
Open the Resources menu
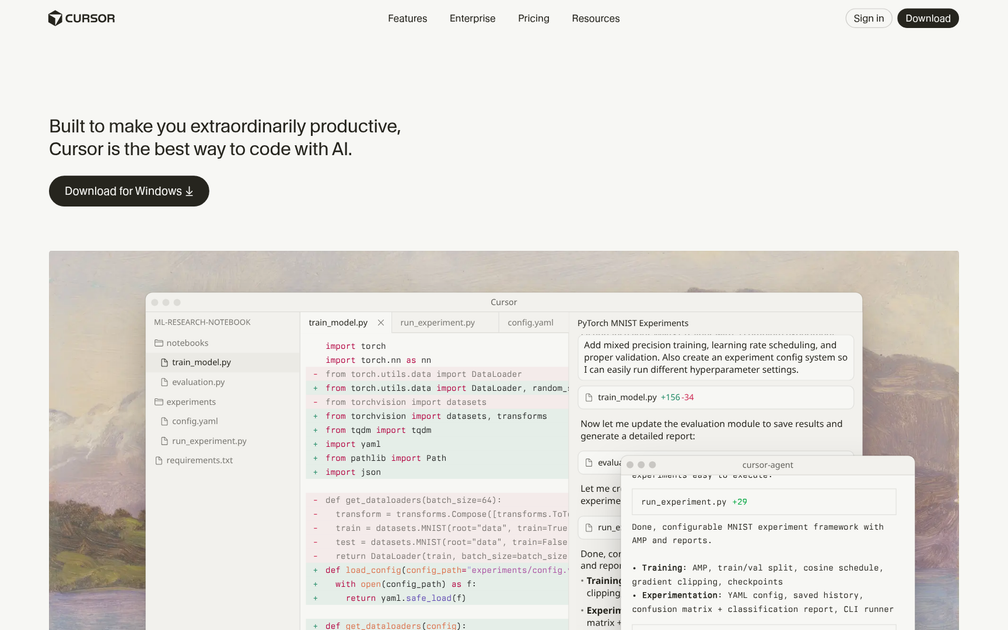point(596,18)
